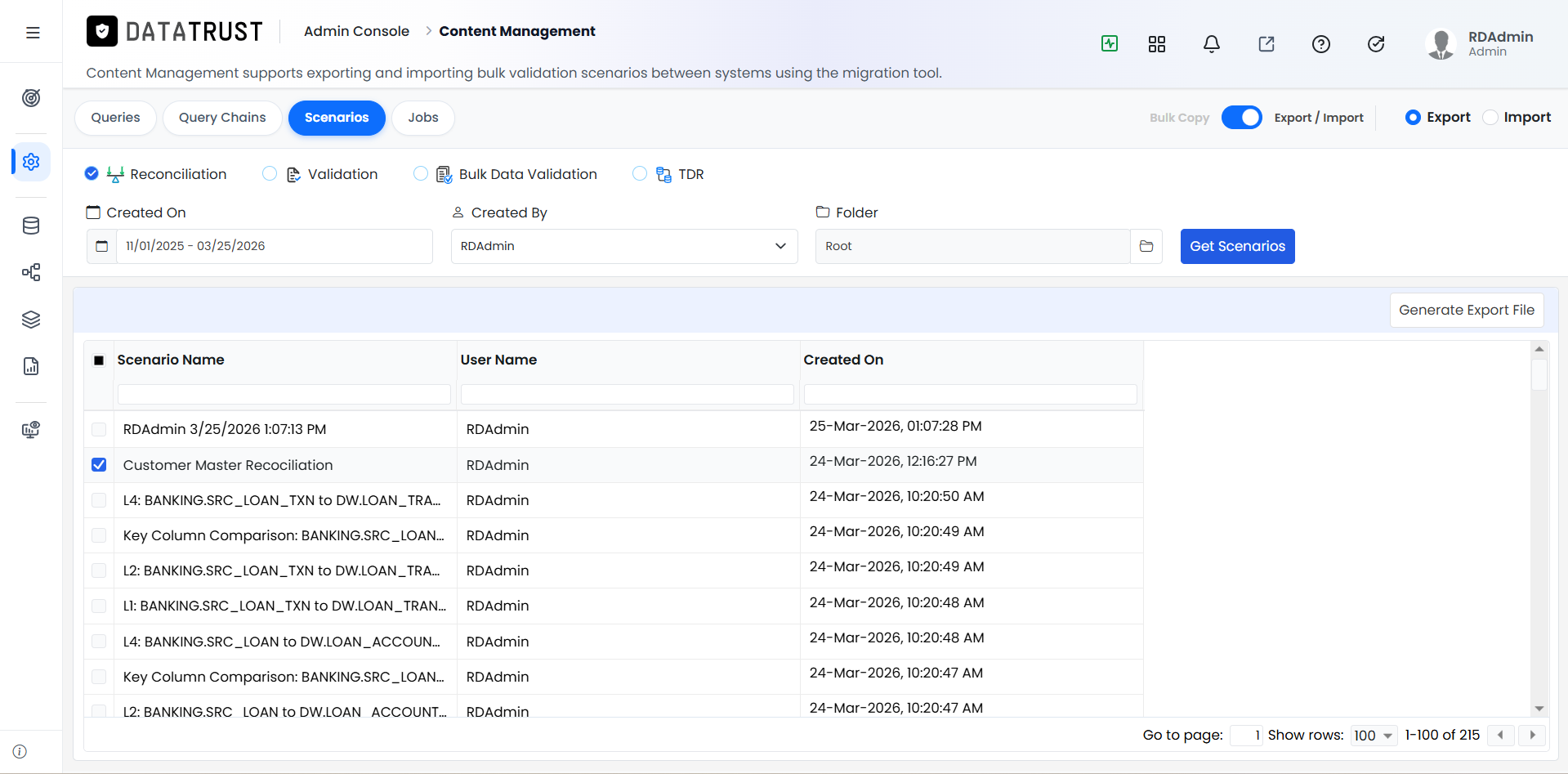The height and width of the screenshot is (774, 1568).
Task: Select the Export radio button
Action: click(x=1413, y=117)
